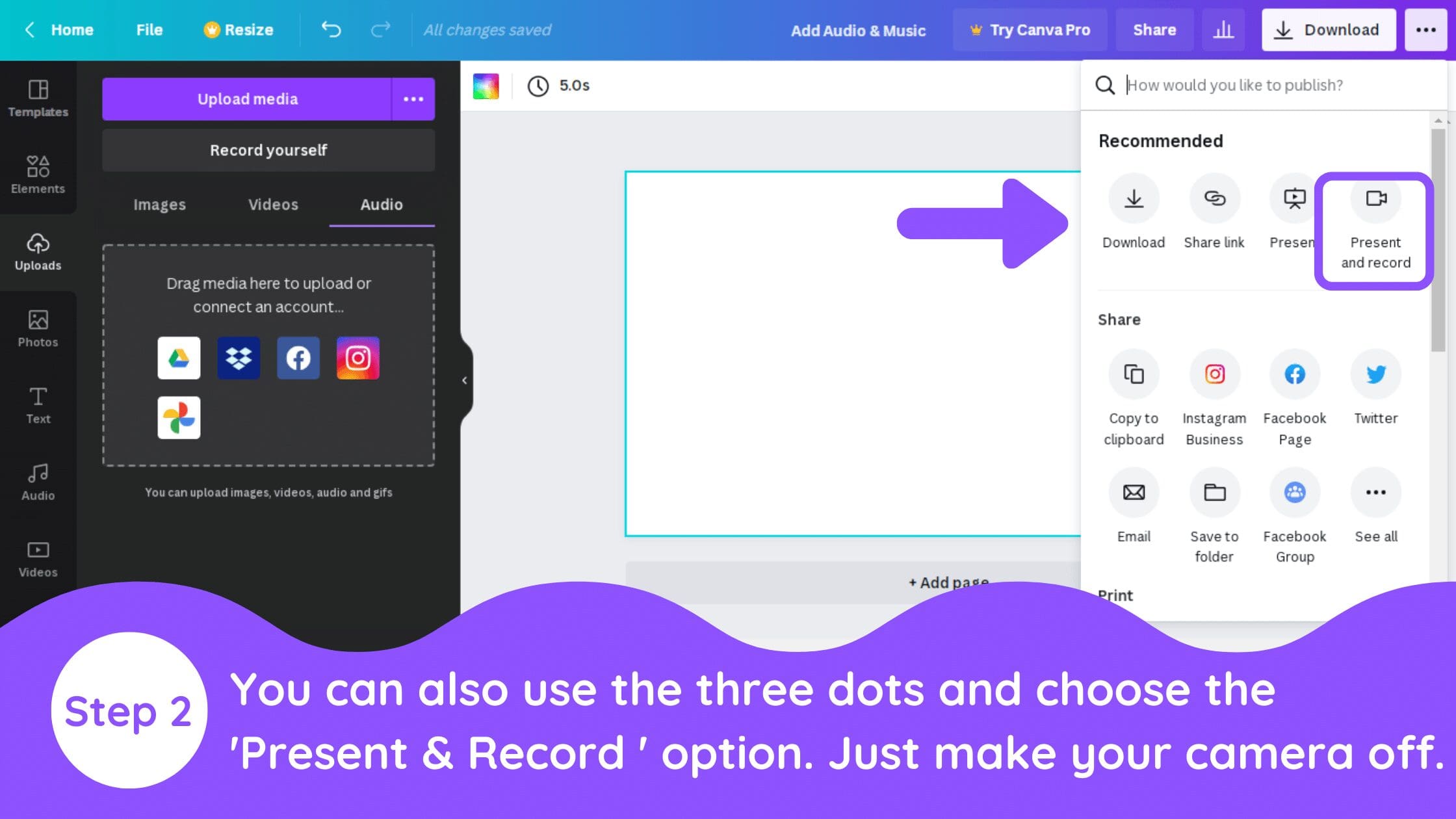The width and height of the screenshot is (1456, 819).
Task: Expand the three-dot upload options menu
Action: [x=414, y=99]
